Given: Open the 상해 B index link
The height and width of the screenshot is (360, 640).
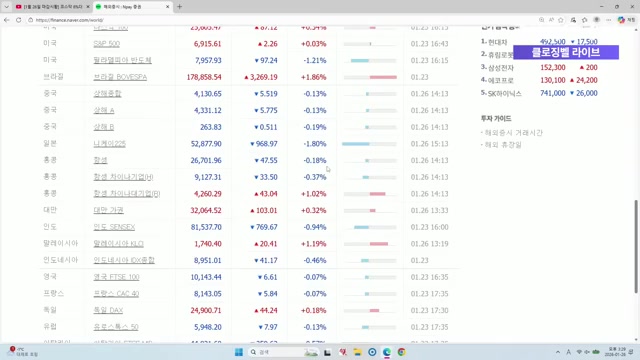Looking at the screenshot, I should (x=104, y=127).
